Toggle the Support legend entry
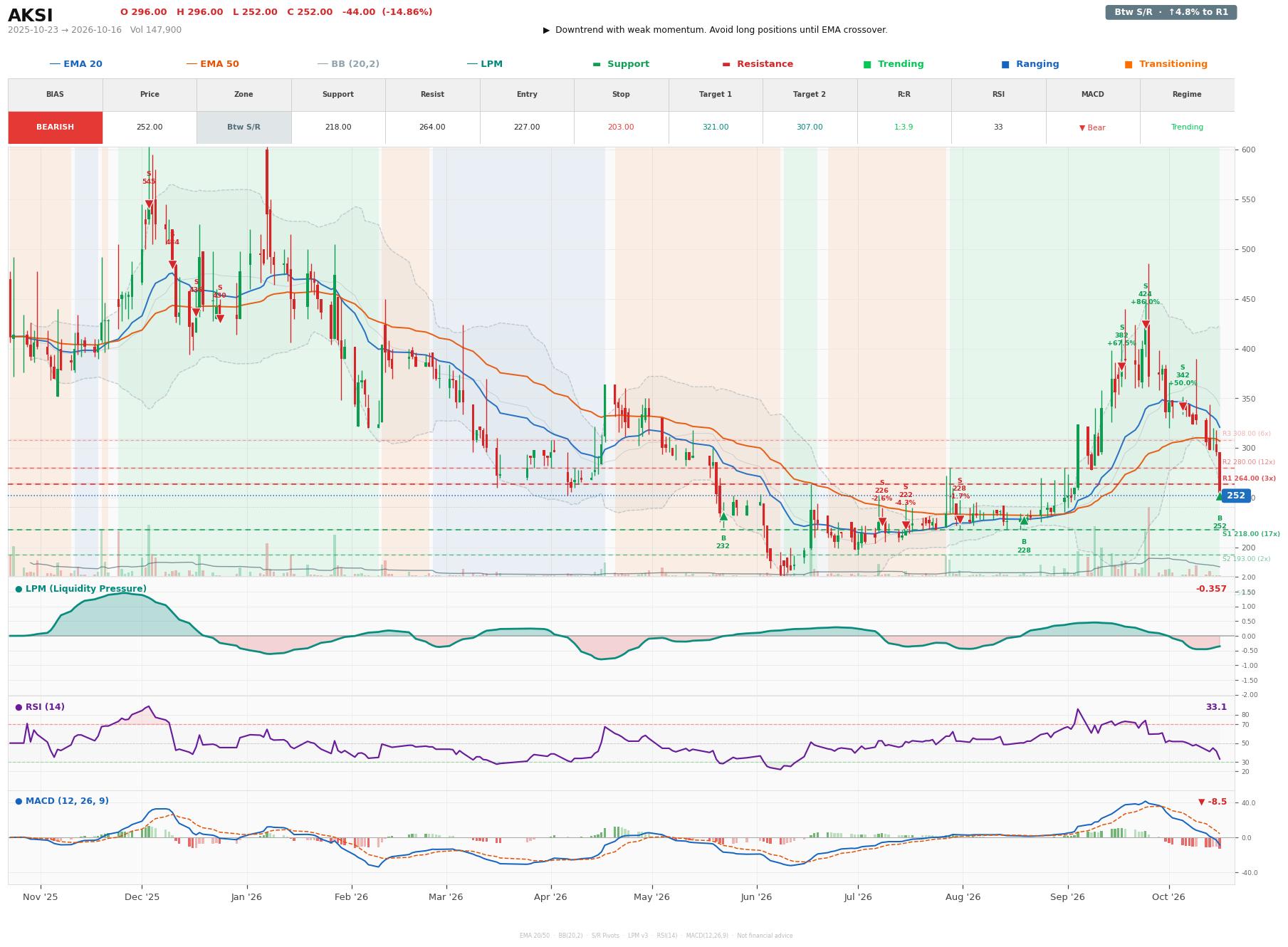This screenshot has width=1288, height=947. (x=621, y=64)
